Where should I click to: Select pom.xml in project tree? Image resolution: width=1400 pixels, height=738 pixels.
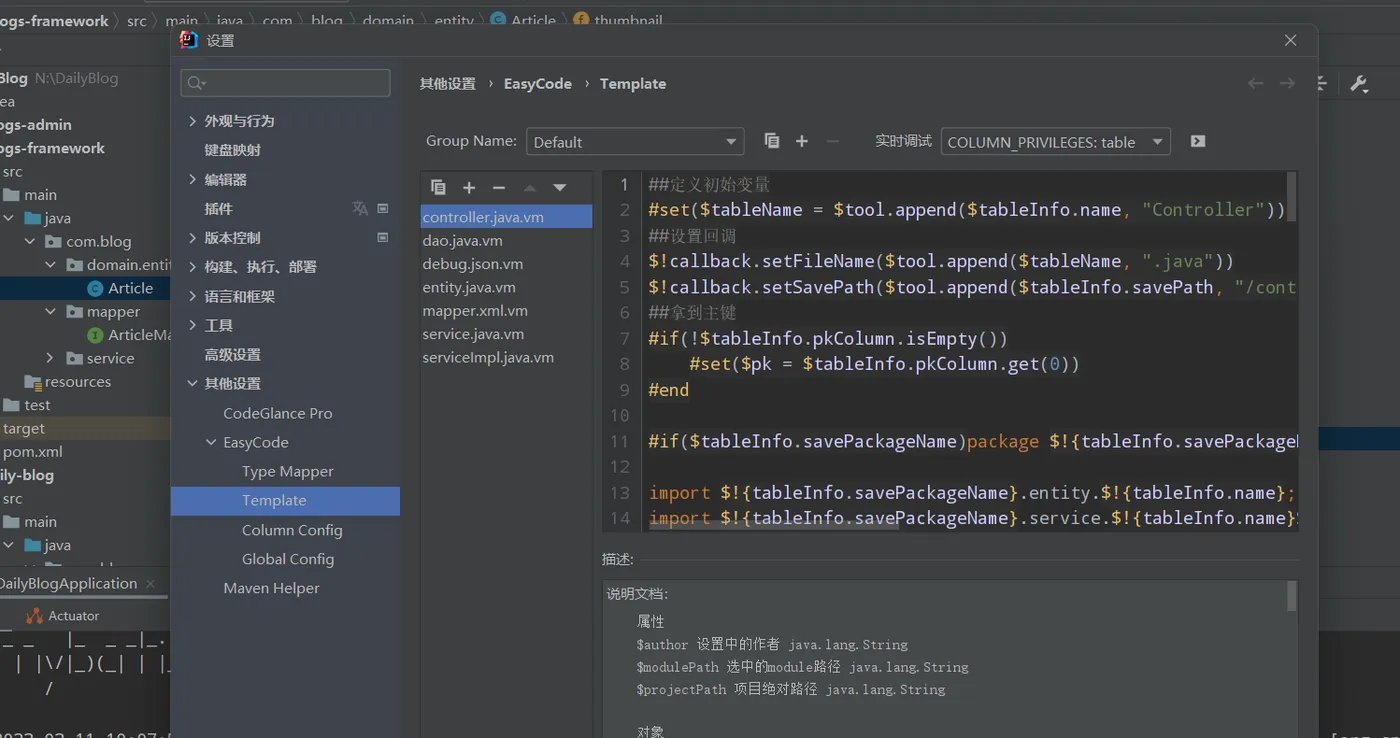33,452
